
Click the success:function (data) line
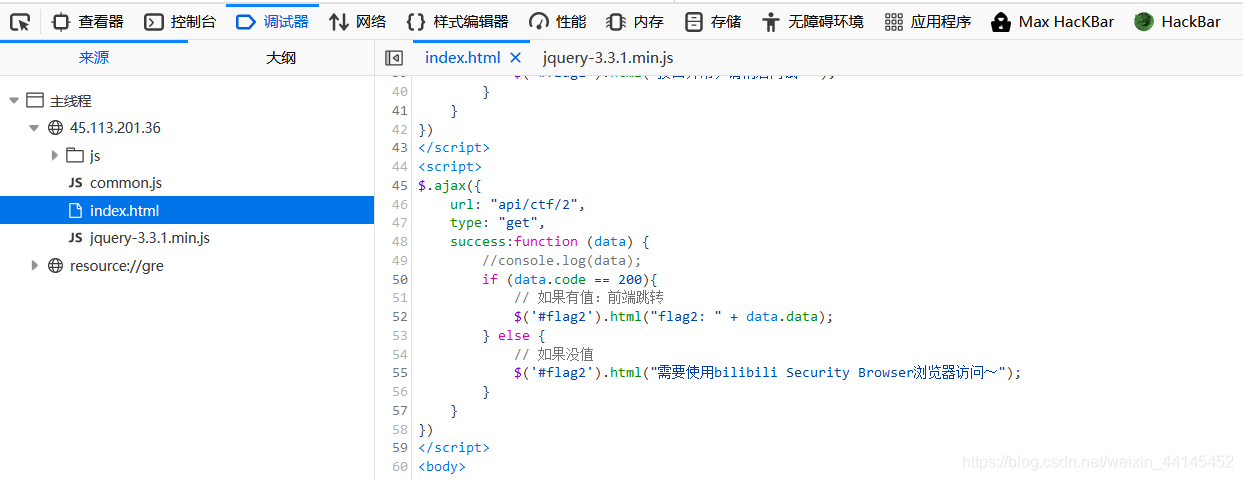pyautogui.click(x=550, y=241)
